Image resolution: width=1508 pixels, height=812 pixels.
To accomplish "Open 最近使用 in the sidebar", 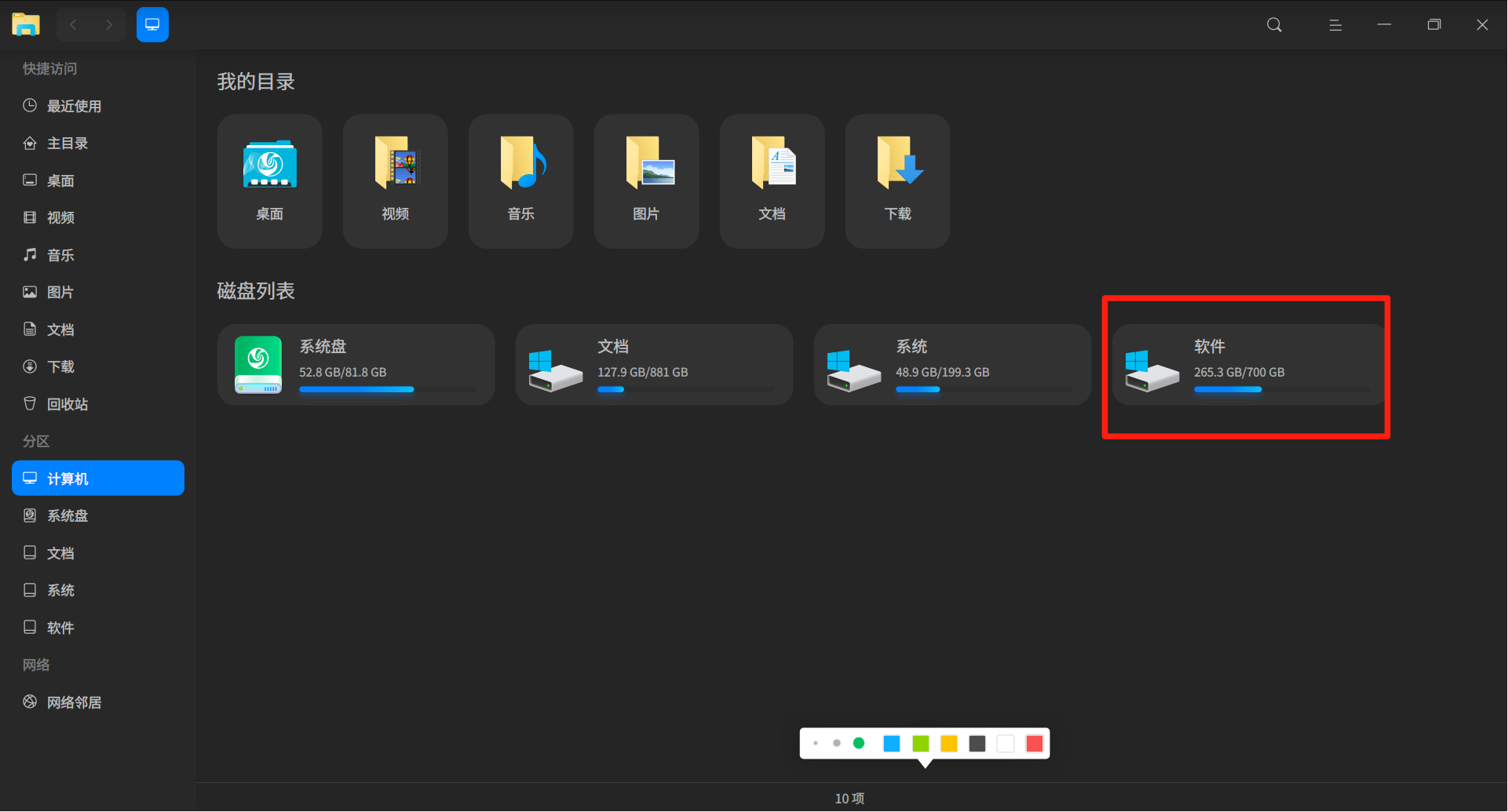I will 98,106.
